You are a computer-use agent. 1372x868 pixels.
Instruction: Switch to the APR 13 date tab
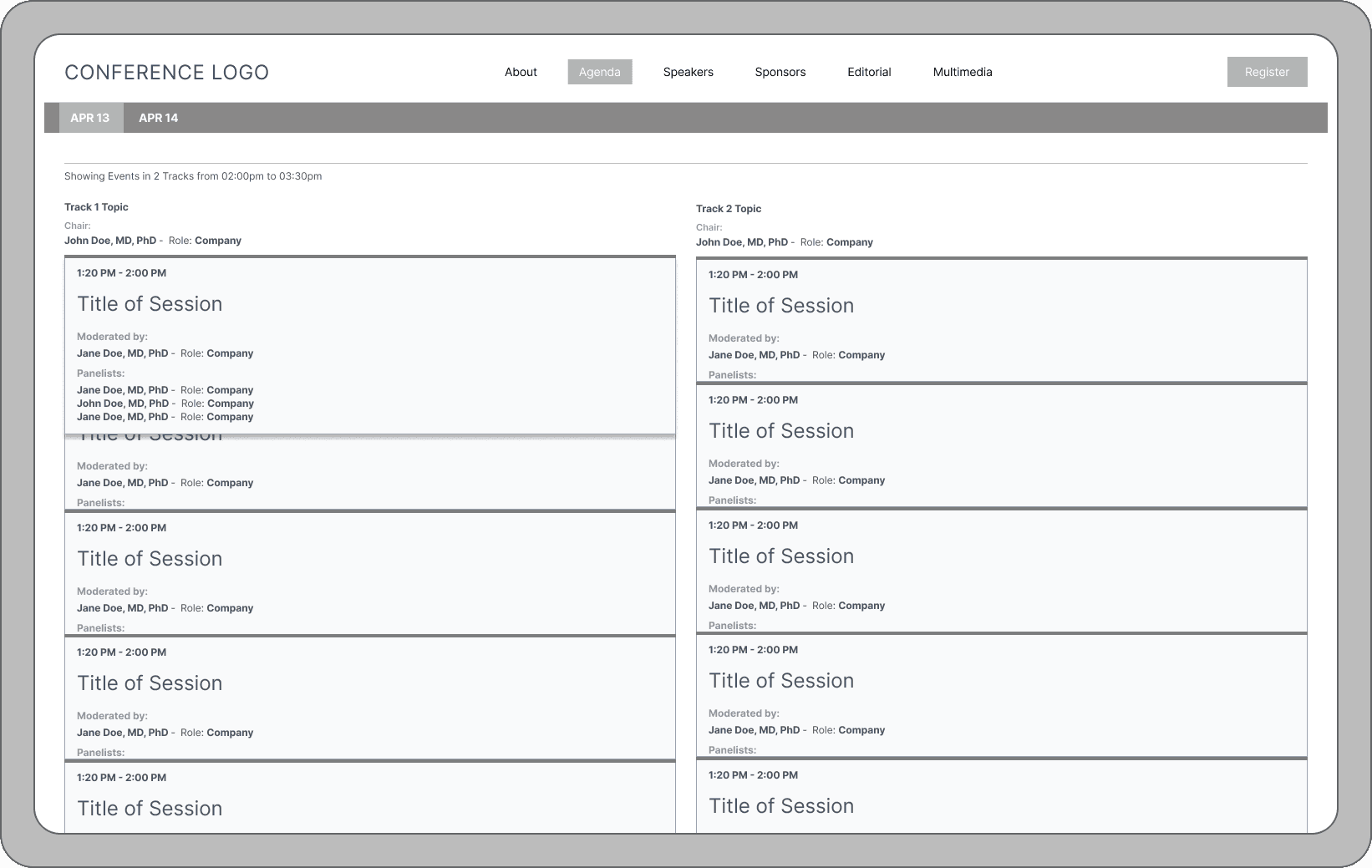pyautogui.click(x=90, y=118)
